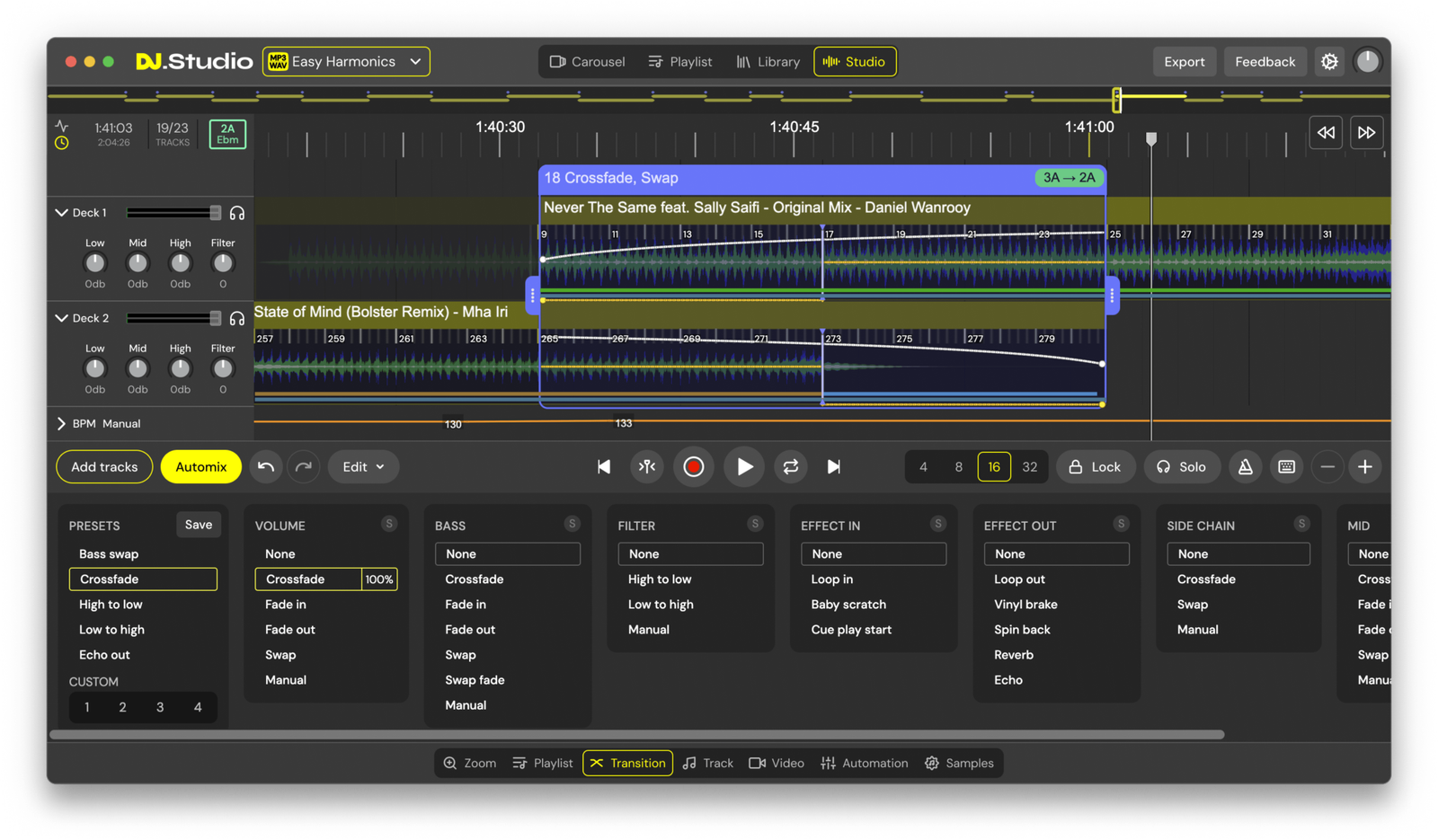This screenshot has width=1438, height=840.
Task: Switch to the Samples panel
Action: (x=960, y=763)
